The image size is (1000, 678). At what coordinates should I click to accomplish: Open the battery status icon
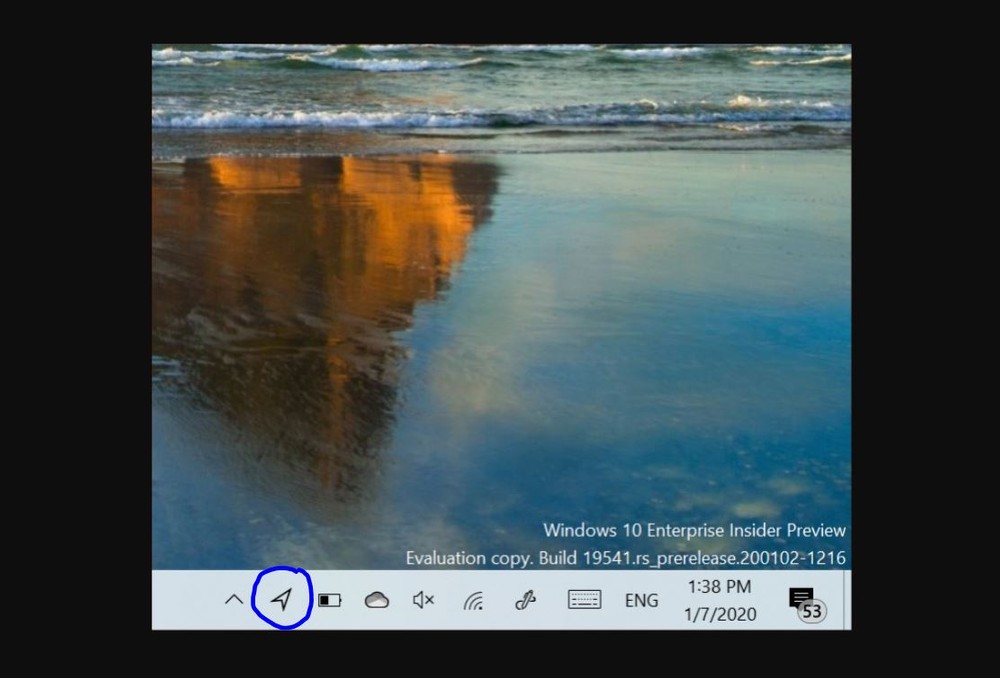point(329,600)
